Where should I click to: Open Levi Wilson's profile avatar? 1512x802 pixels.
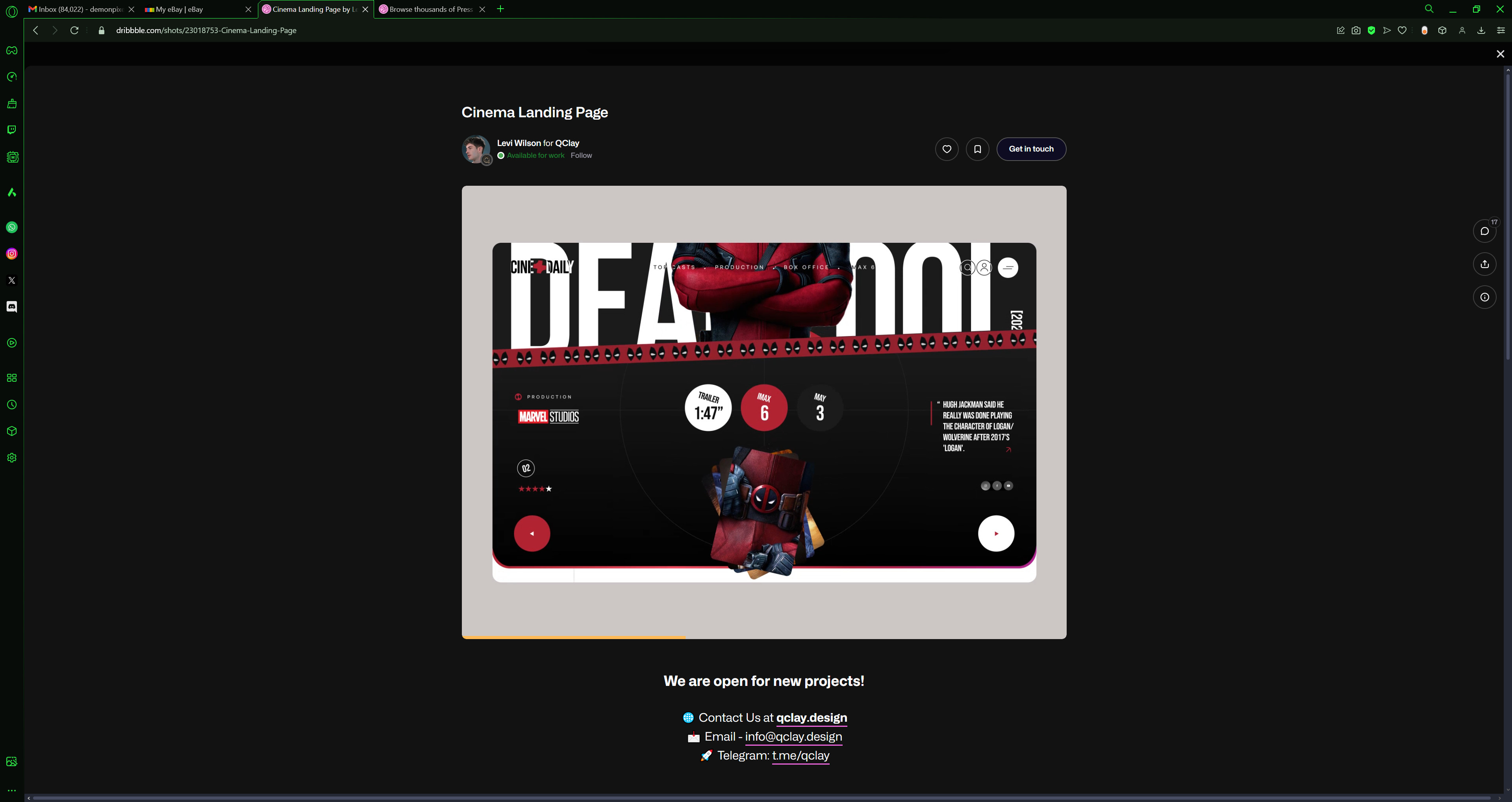pos(476,149)
